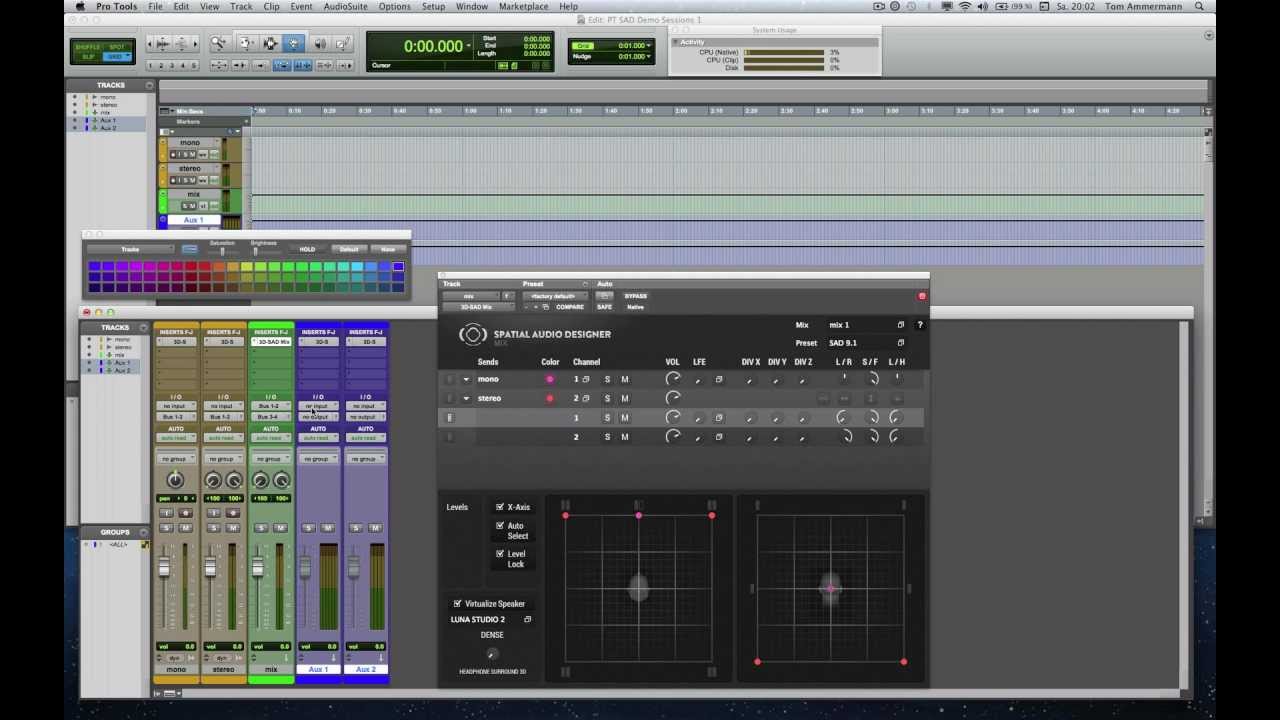Toggle the X-Axis checkbox
Image resolution: width=1280 pixels, height=720 pixels.
click(x=500, y=507)
